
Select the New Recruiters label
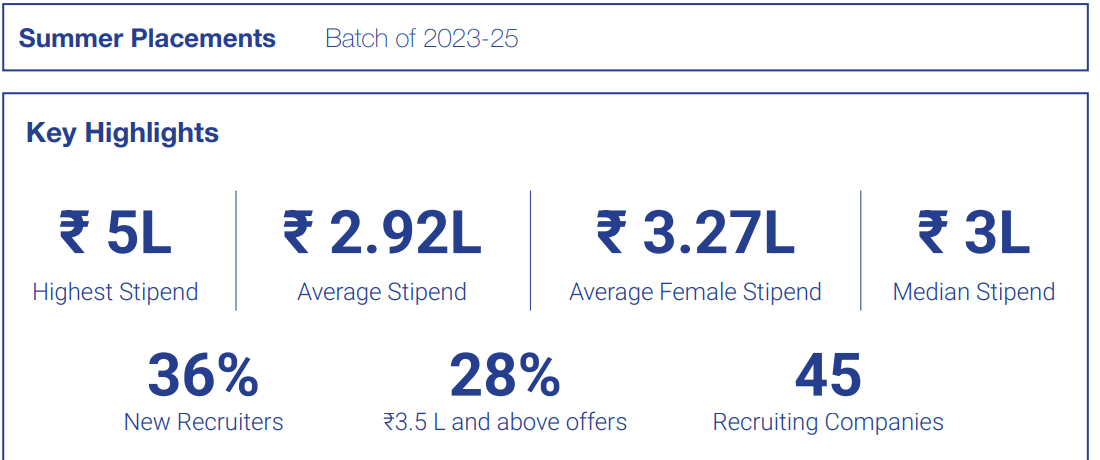(203, 422)
